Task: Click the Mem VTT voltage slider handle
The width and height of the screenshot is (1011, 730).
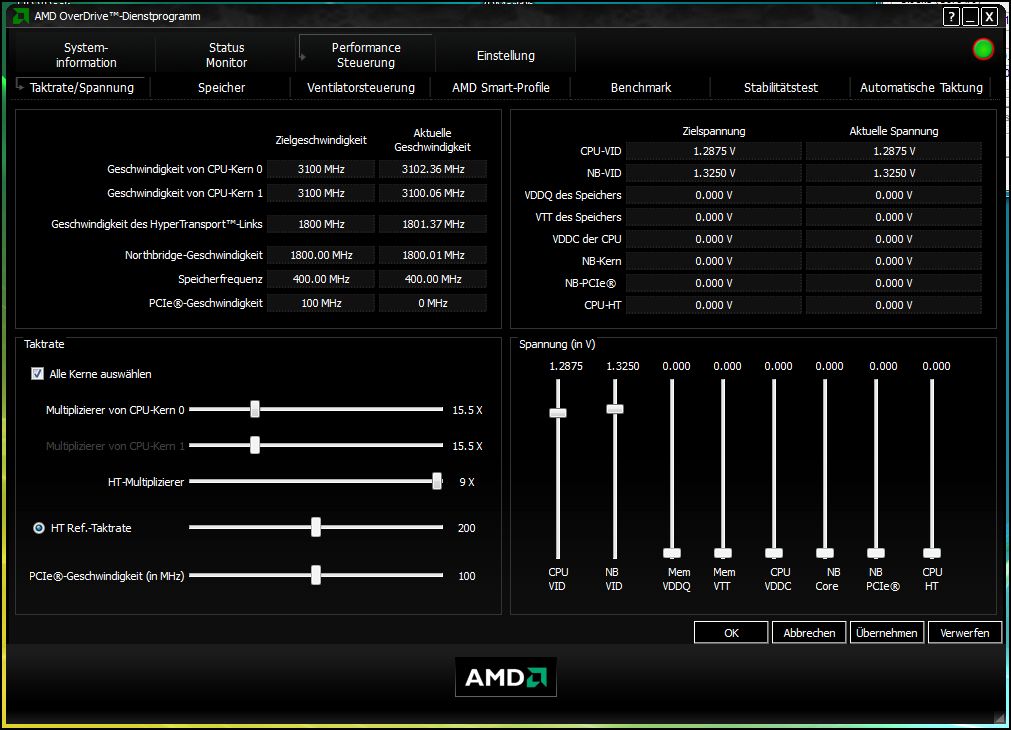Action: [723, 553]
